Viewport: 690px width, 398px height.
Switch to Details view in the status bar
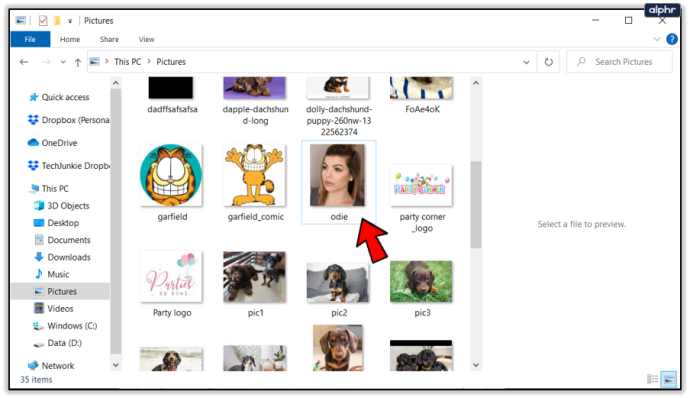point(653,379)
